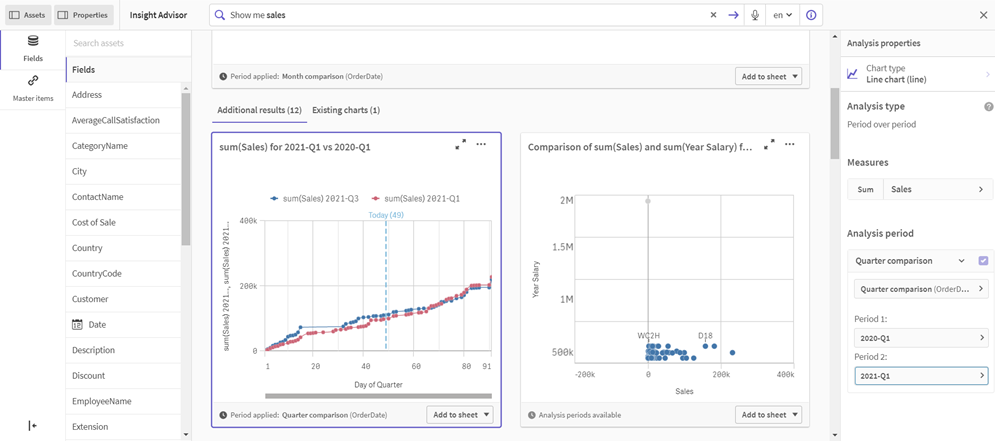Clear the search query with X icon
Screen dimensions: 995x441
pyautogui.click(x=713, y=15)
